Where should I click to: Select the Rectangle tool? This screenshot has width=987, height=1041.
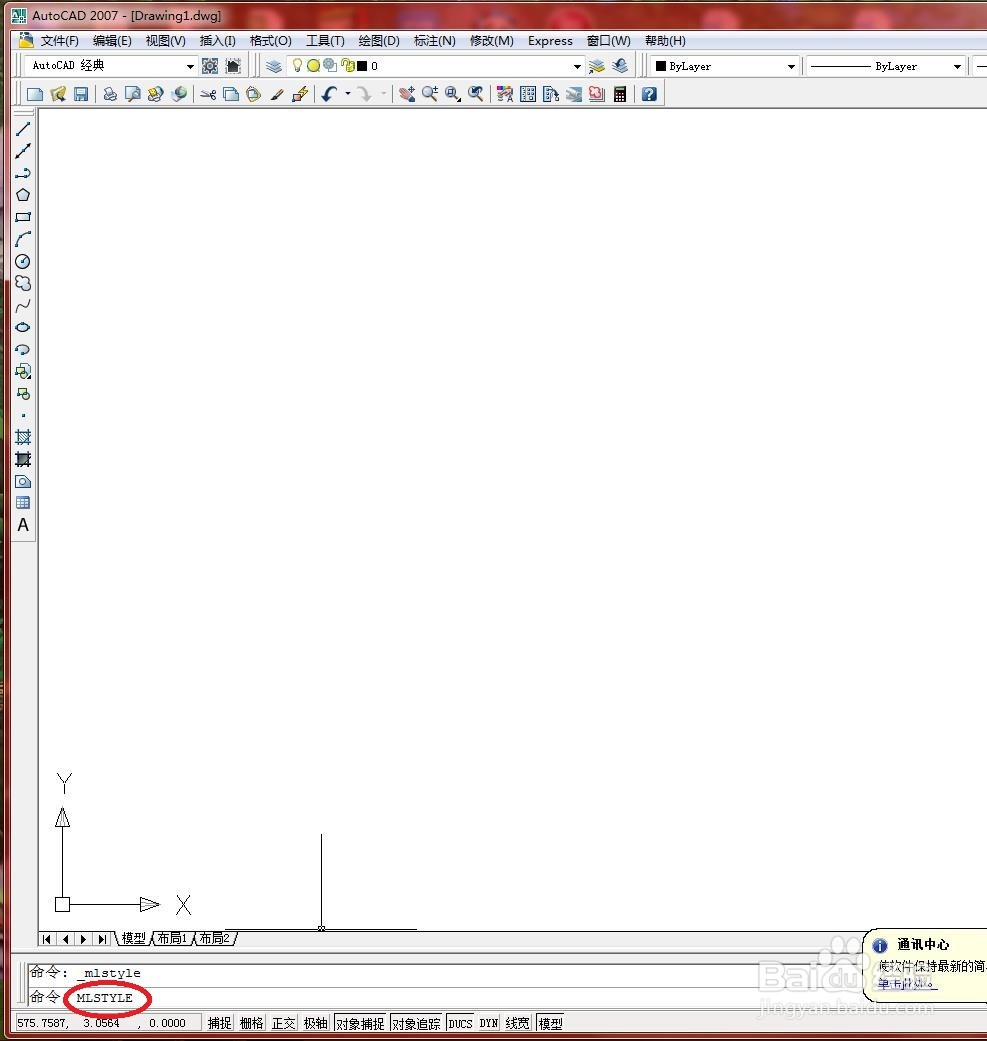(23, 216)
